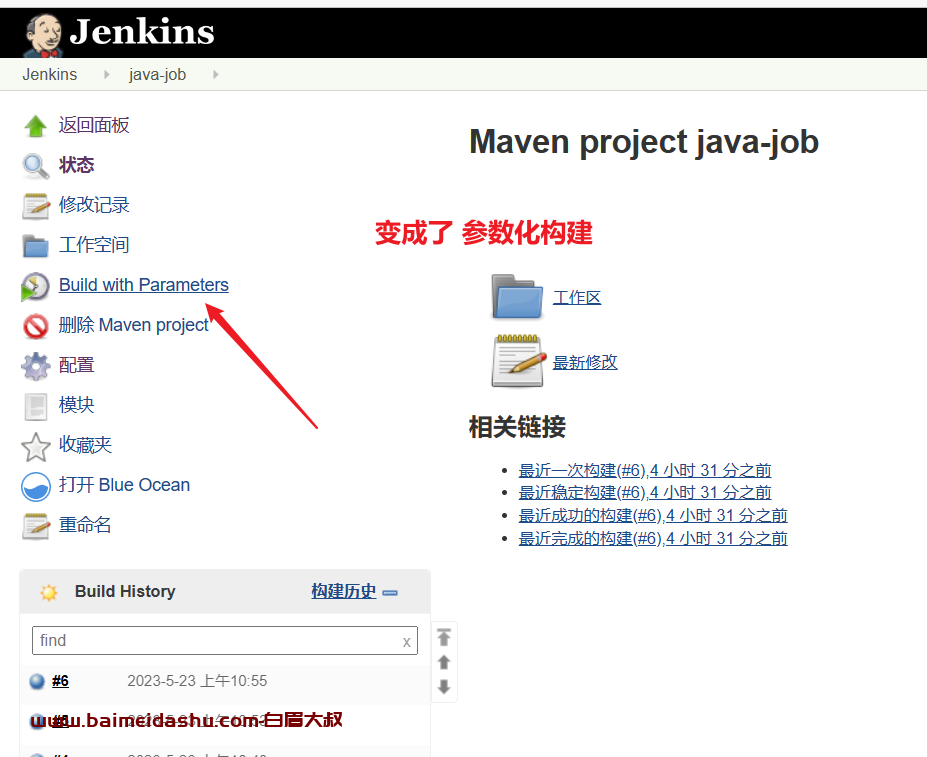This screenshot has width=927, height=757.
Task: Click the notepad icon beside 修改记录
Action: [35, 206]
